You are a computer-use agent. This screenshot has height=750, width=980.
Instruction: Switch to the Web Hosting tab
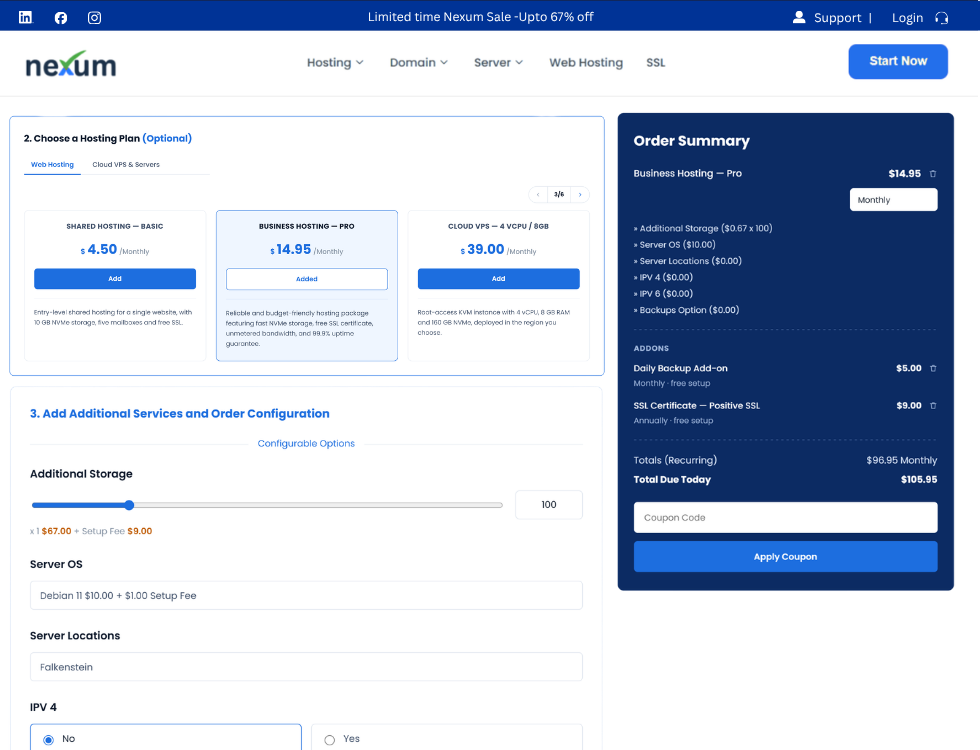[52, 164]
